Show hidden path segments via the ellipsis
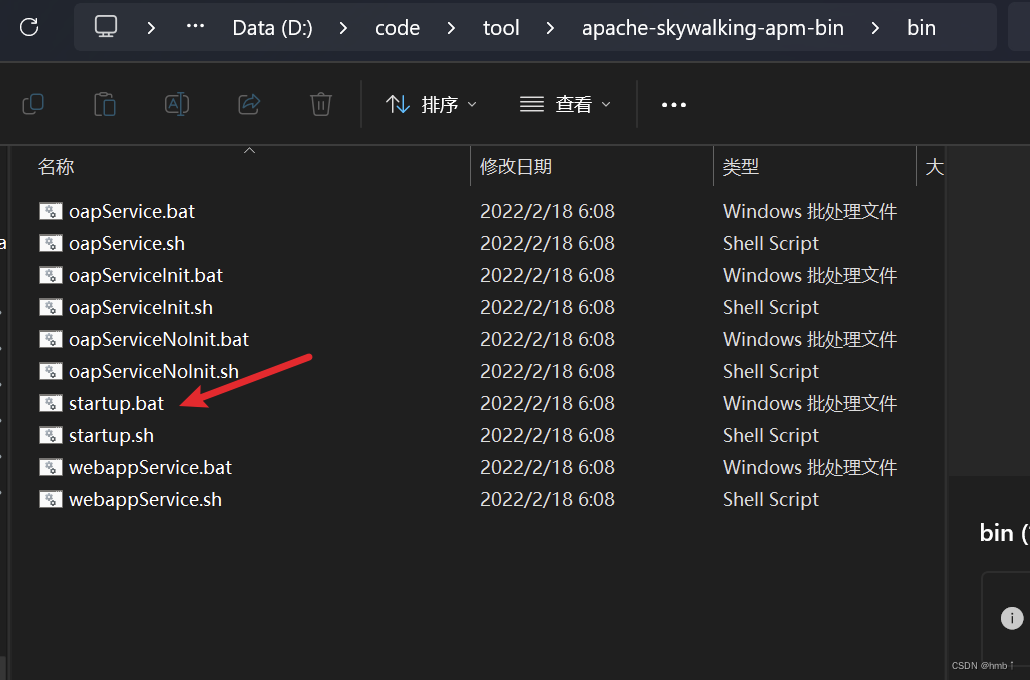This screenshot has width=1030, height=680. [x=195, y=26]
